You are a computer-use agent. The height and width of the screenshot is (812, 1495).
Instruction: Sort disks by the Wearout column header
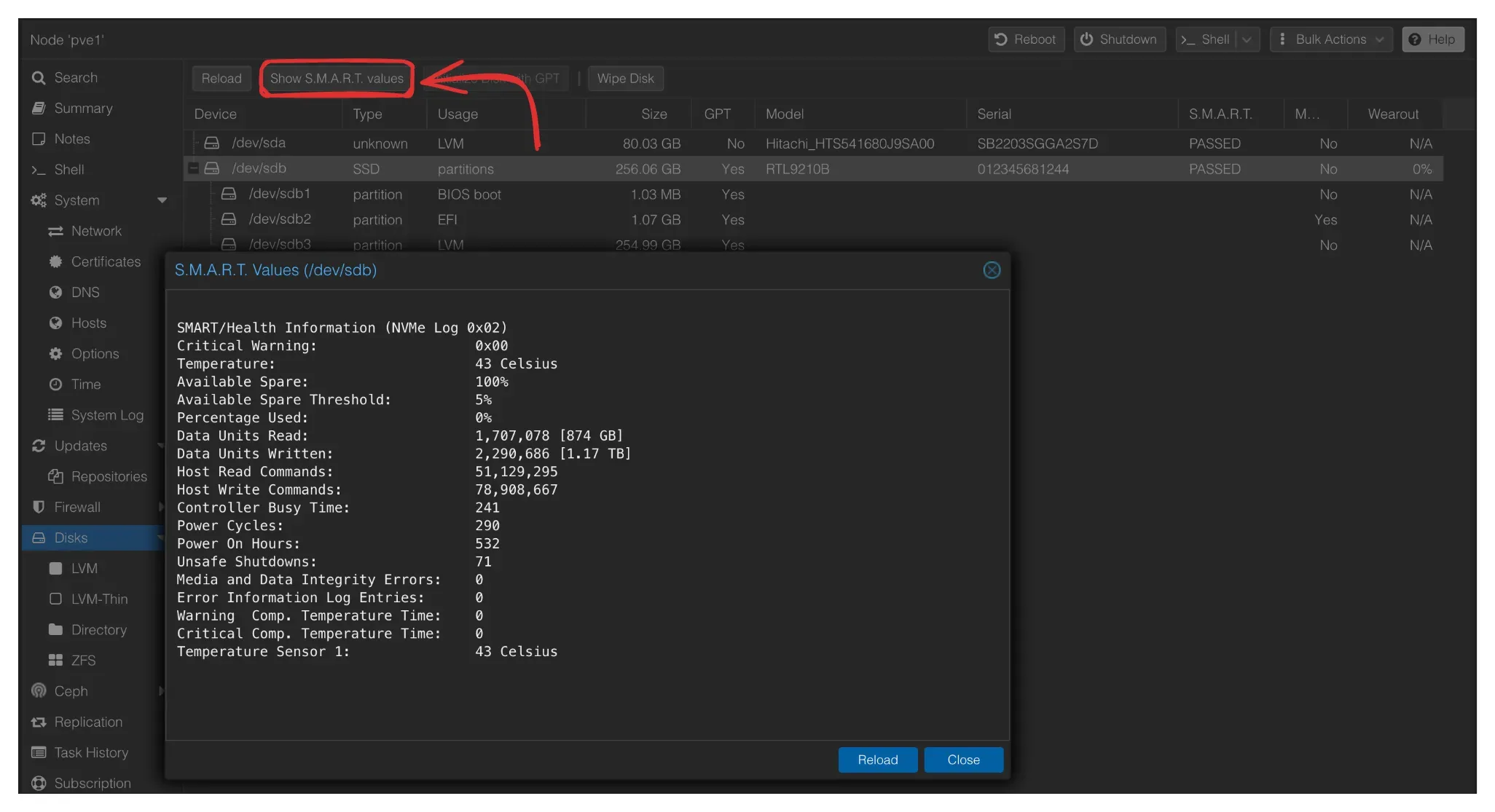click(1393, 114)
